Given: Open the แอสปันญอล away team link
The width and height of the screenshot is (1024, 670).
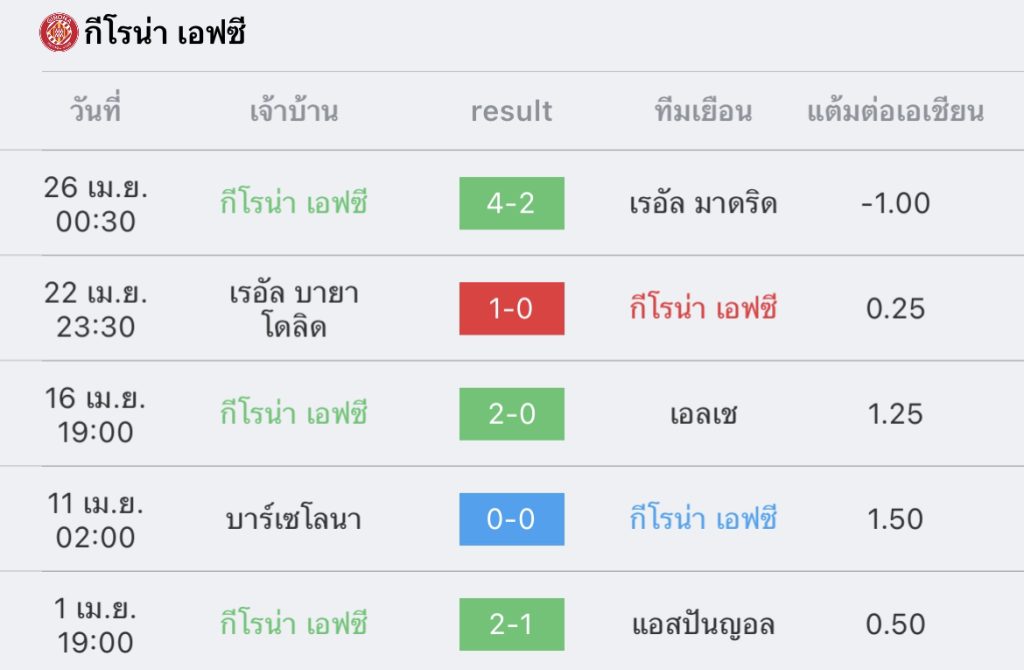Looking at the screenshot, I should pos(703,625).
